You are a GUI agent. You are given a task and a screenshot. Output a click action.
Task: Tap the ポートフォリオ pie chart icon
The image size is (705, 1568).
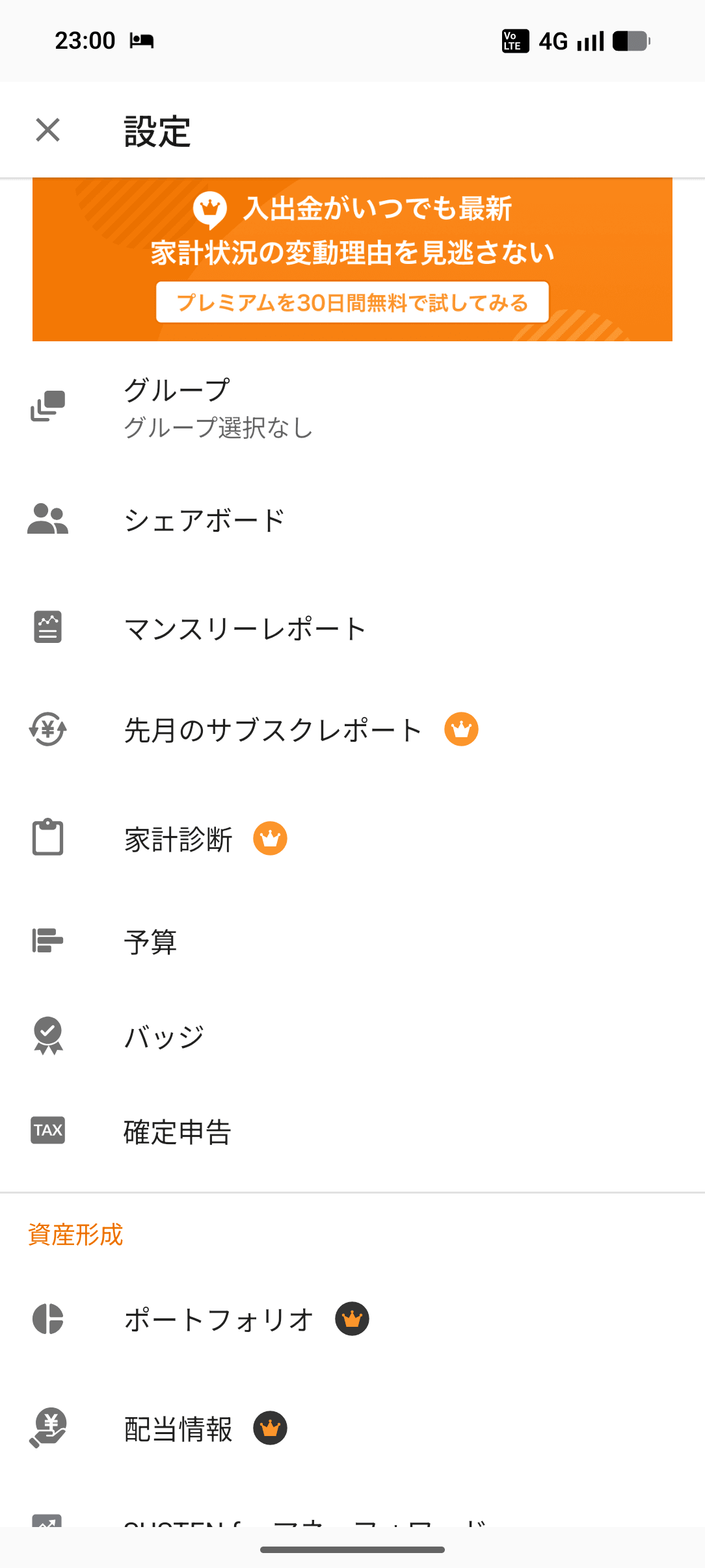coord(47,1319)
